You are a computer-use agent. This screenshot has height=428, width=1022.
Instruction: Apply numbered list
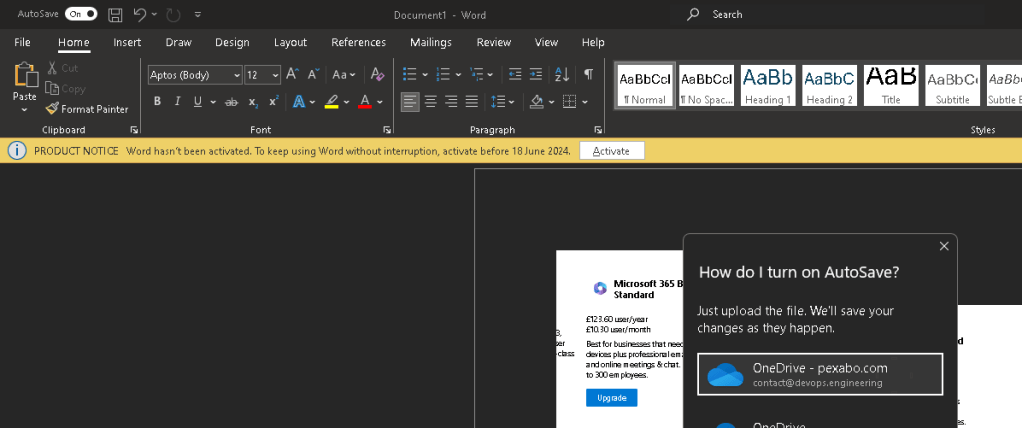(x=443, y=74)
